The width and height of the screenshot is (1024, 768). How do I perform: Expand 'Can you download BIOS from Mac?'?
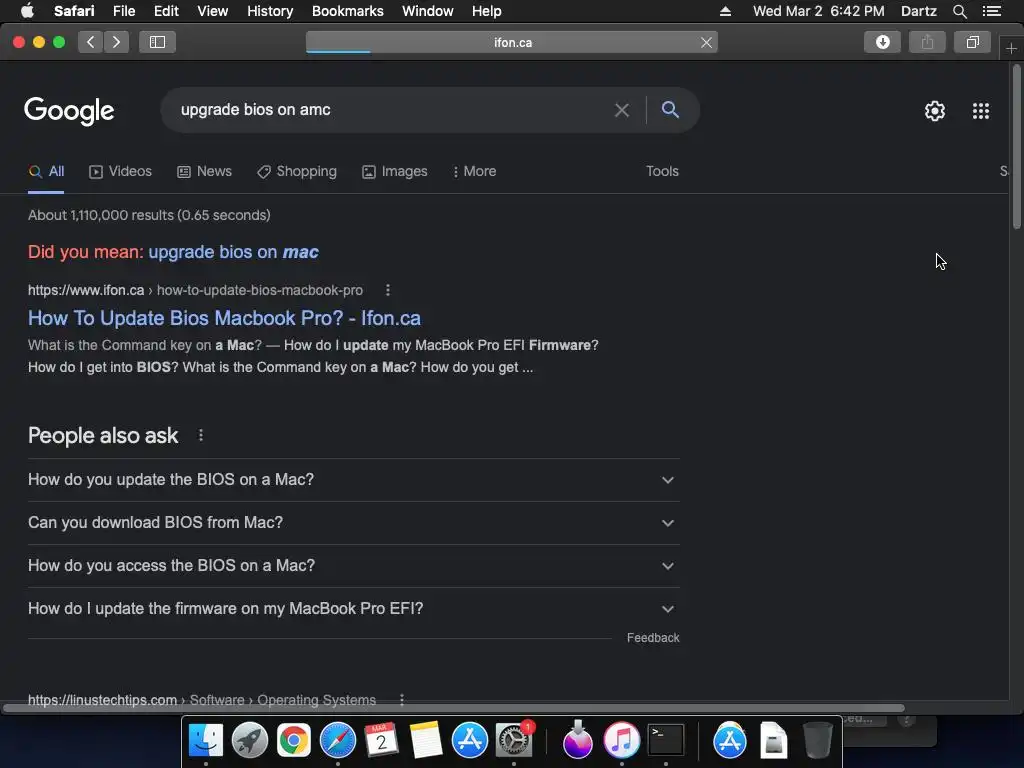tap(353, 523)
